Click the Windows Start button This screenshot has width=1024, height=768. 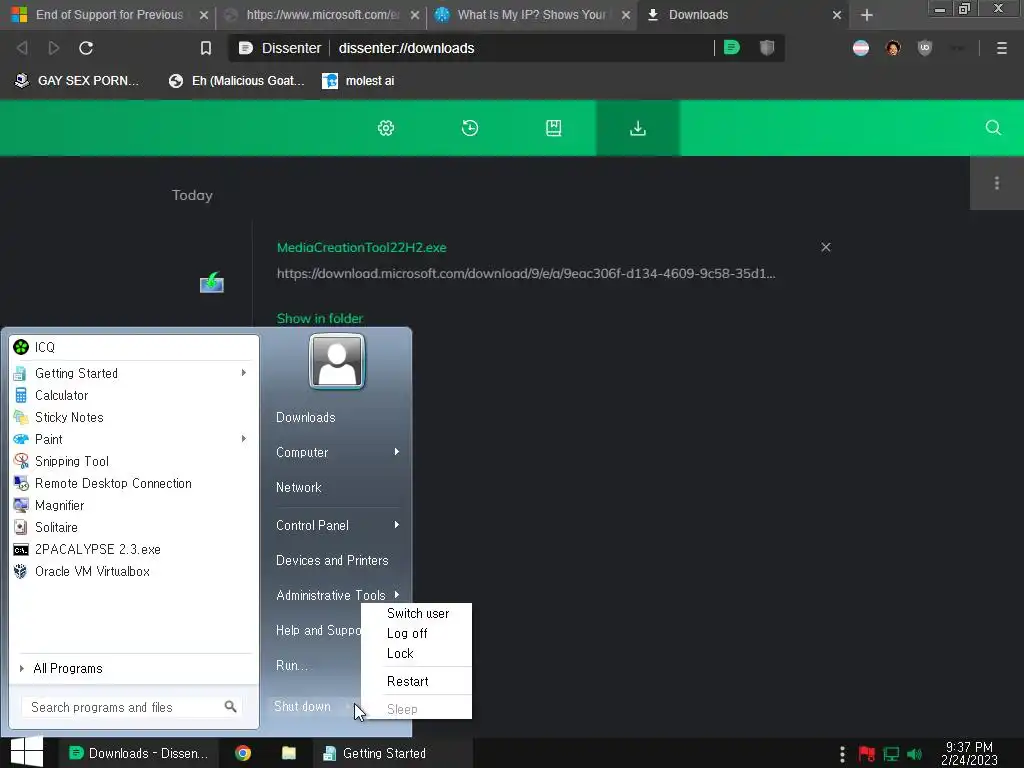pyautogui.click(x=27, y=752)
